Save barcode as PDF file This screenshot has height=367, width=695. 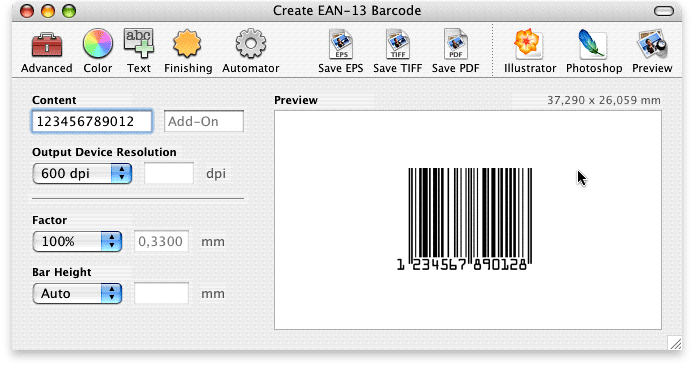pyautogui.click(x=456, y=51)
